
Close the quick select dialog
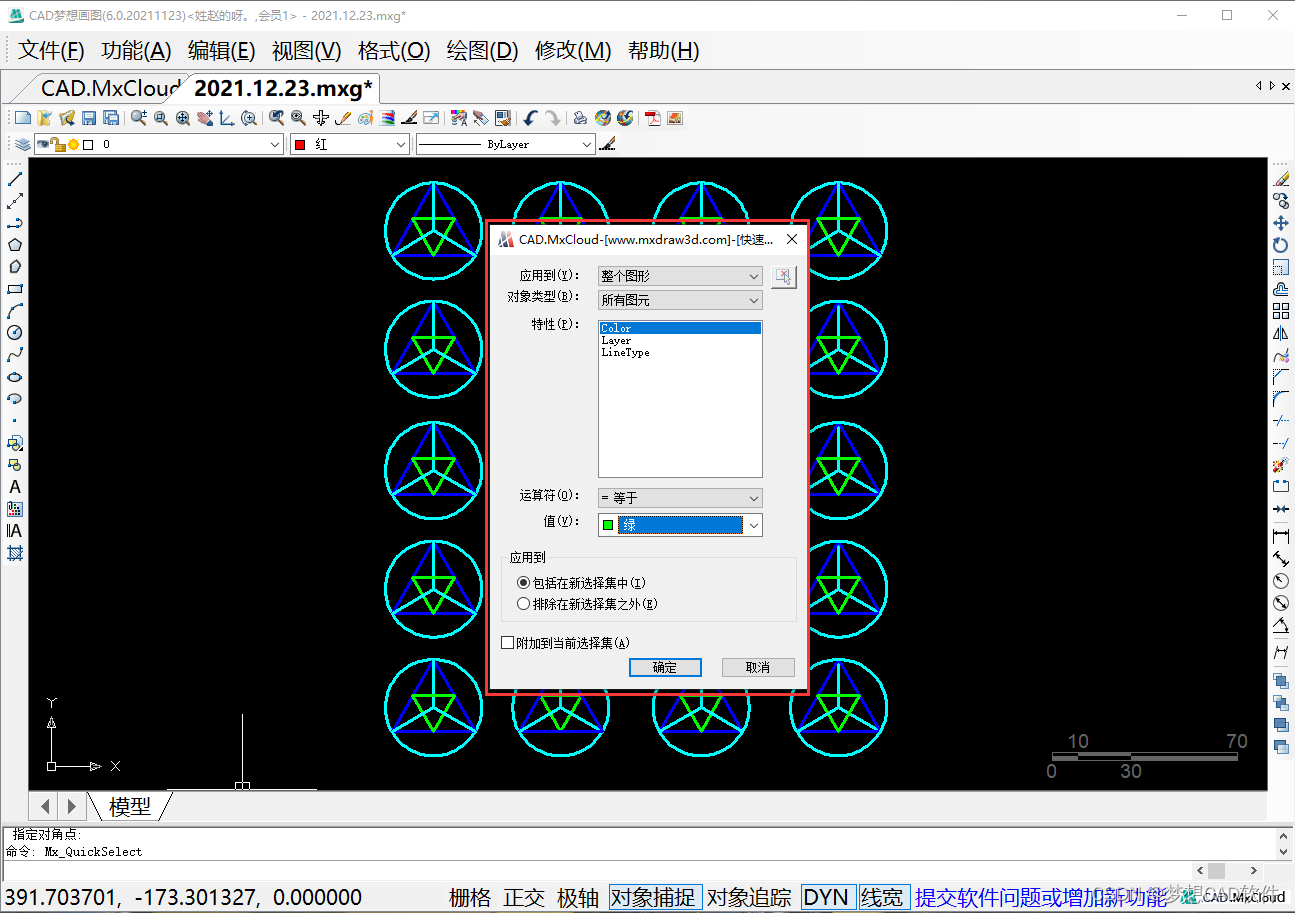tap(792, 239)
